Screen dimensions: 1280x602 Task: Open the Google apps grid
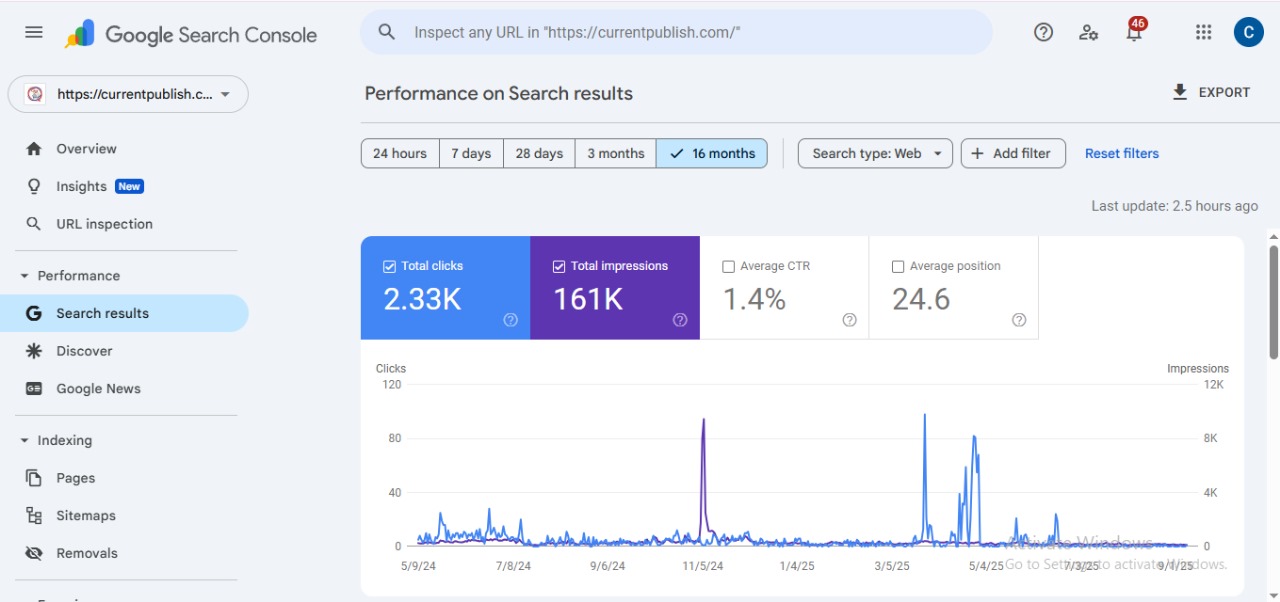tap(1203, 32)
